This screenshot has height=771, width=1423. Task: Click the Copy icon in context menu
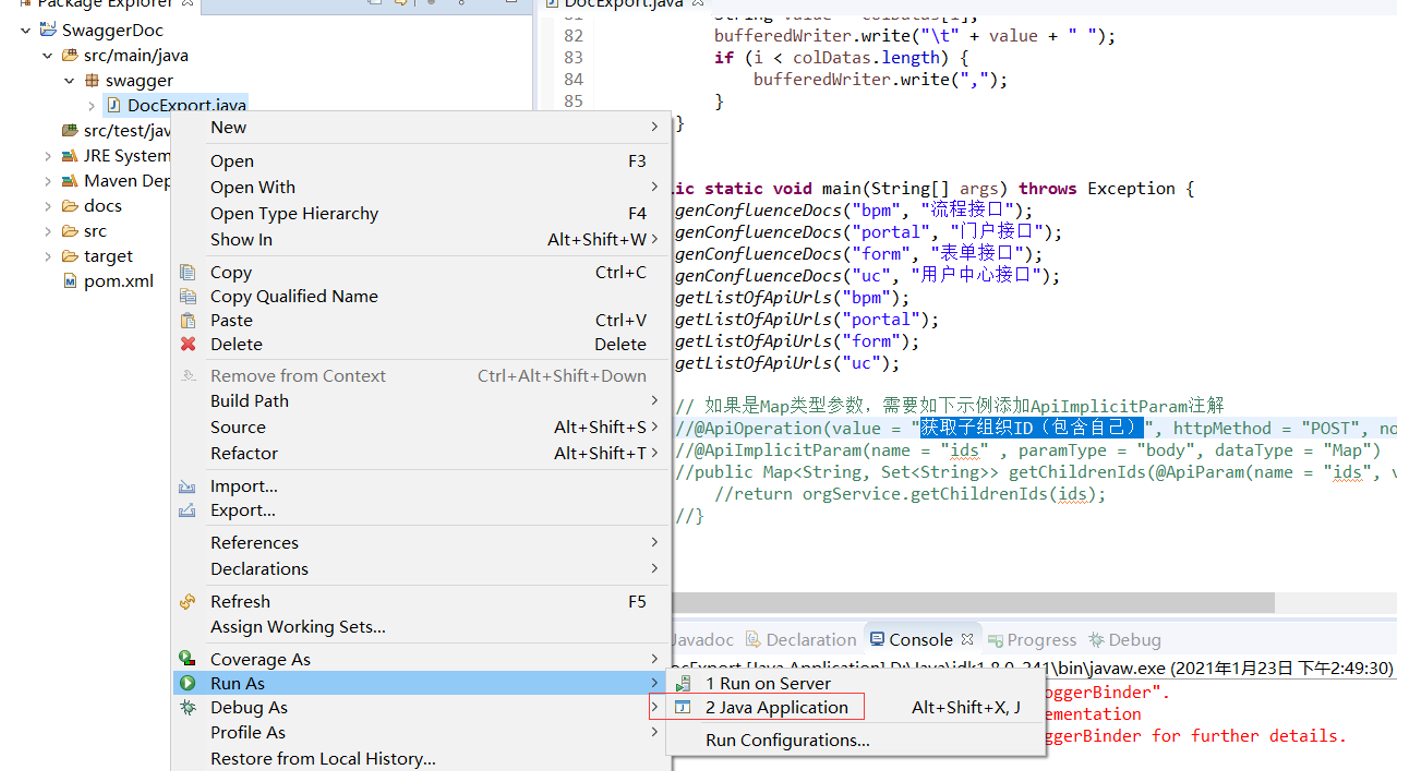(187, 272)
